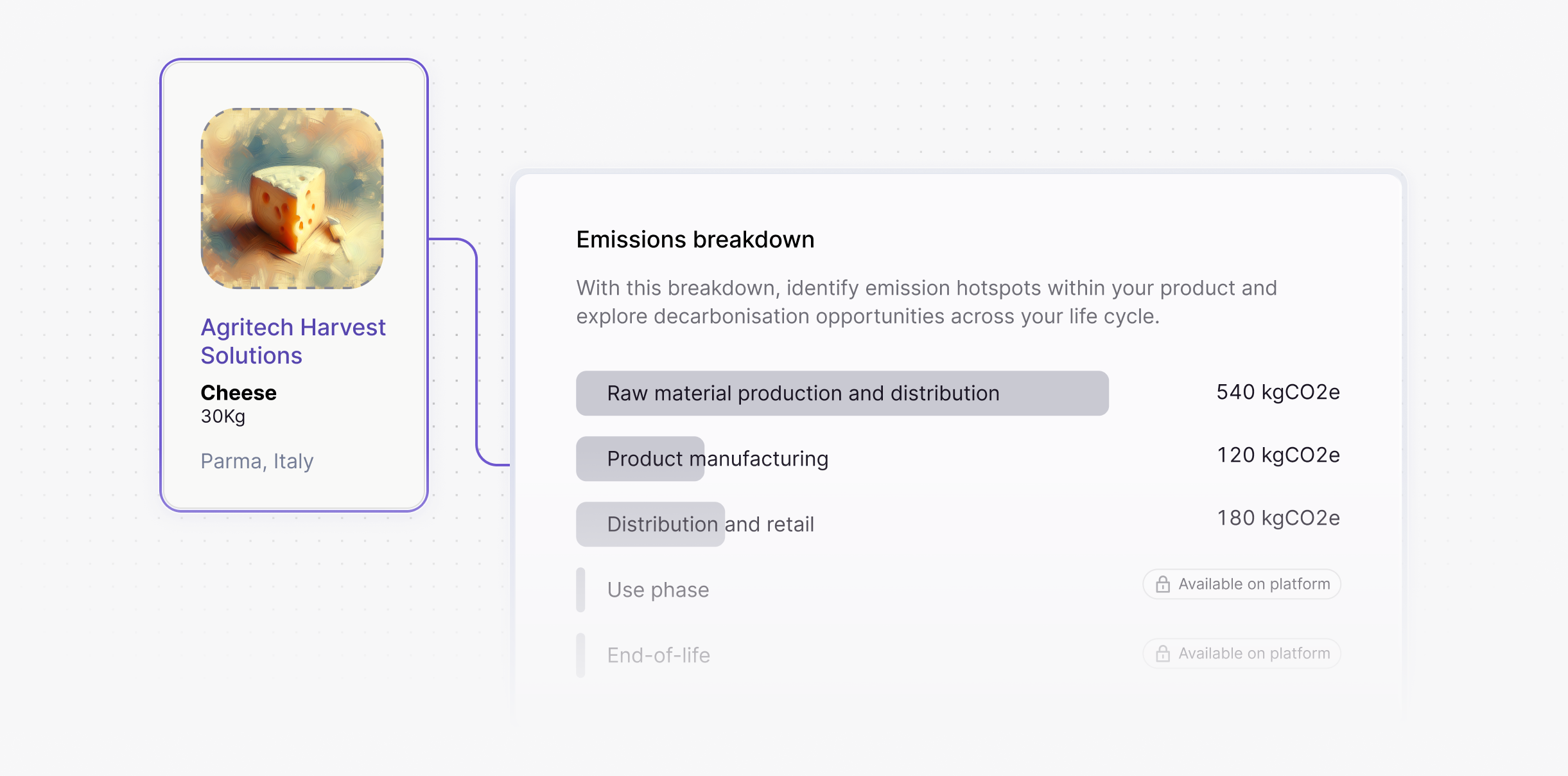The height and width of the screenshot is (776, 1568).
Task: Open the Agritech Harvest Solutions link
Action: click(x=293, y=341)
